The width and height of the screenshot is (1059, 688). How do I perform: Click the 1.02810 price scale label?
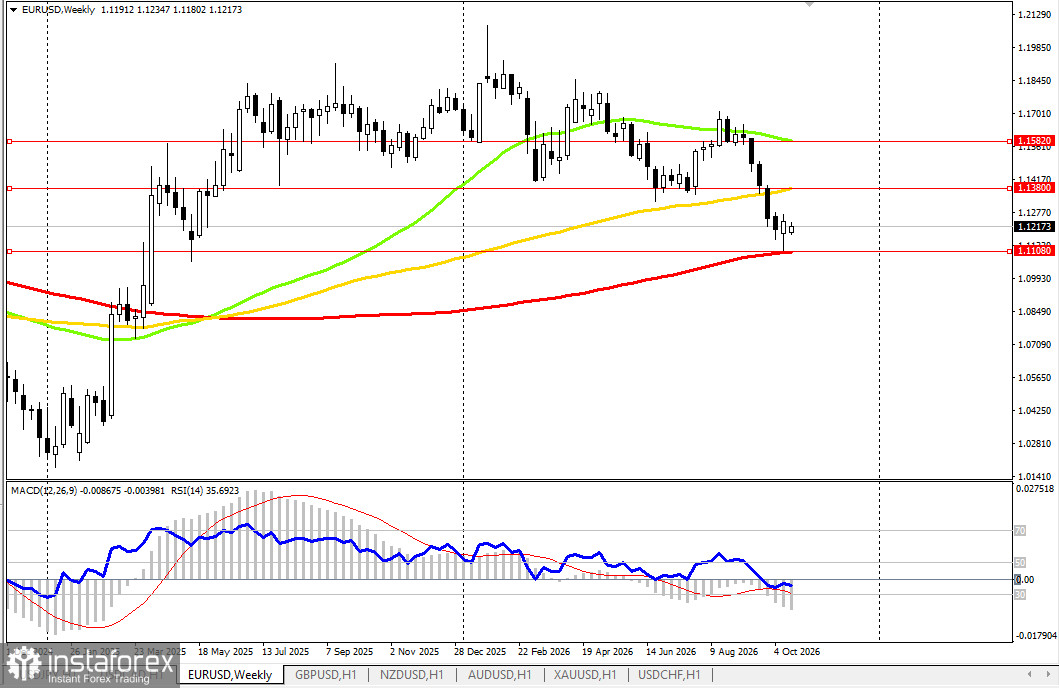coord(1034,444)
